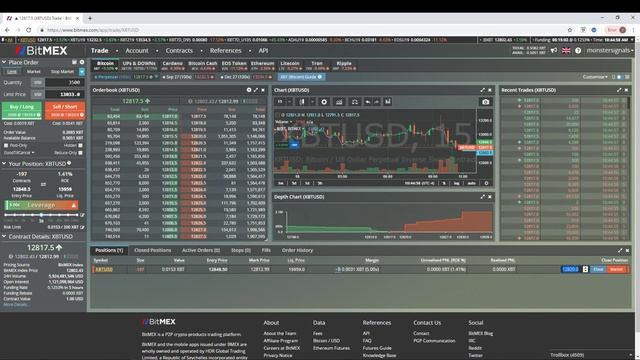The image size is (640, 360).
Task: Expand the Recent Trades panel to fullscreen
Action: tap(619, 90)
